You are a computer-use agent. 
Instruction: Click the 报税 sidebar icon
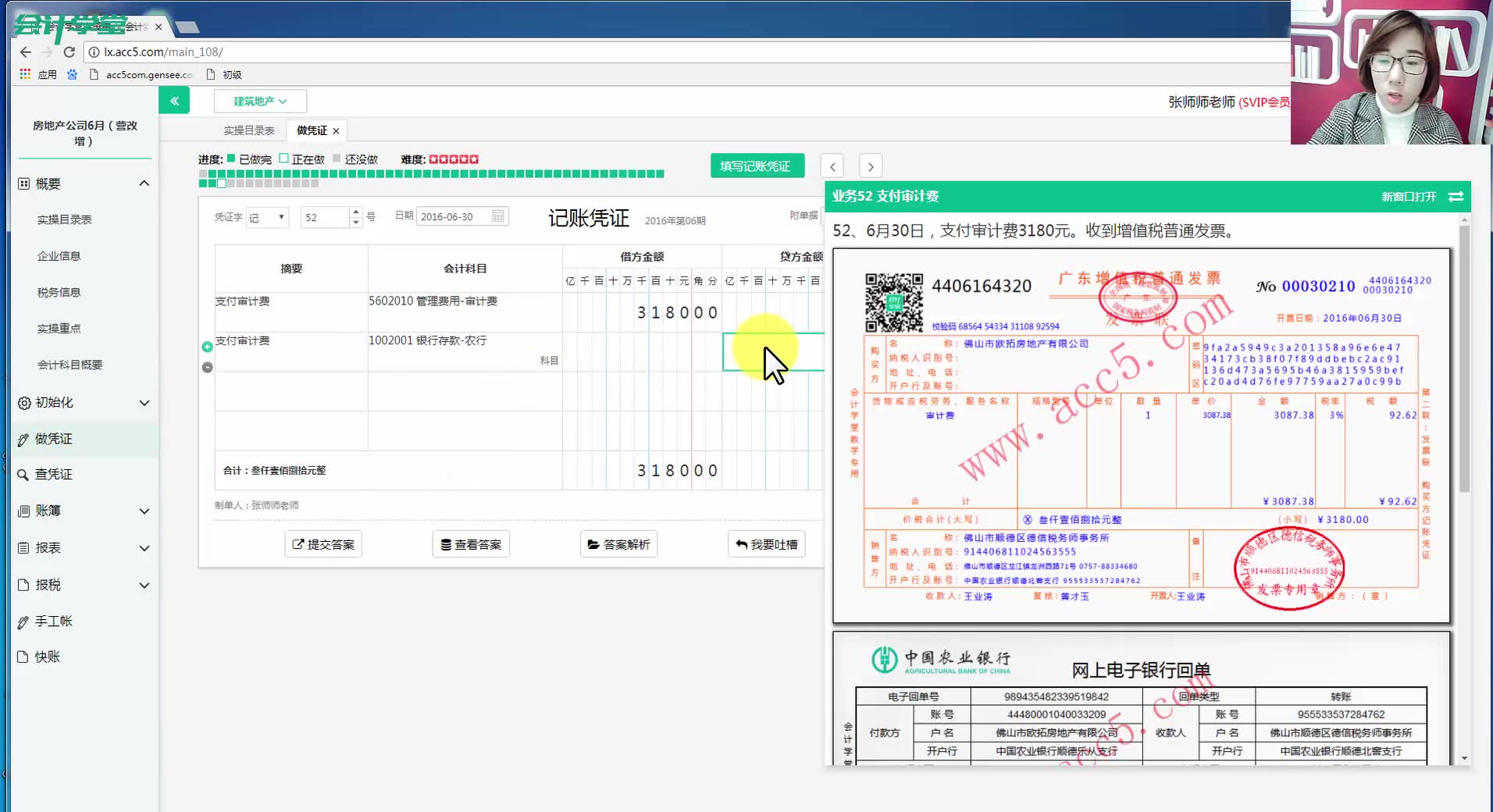(23, 584)
